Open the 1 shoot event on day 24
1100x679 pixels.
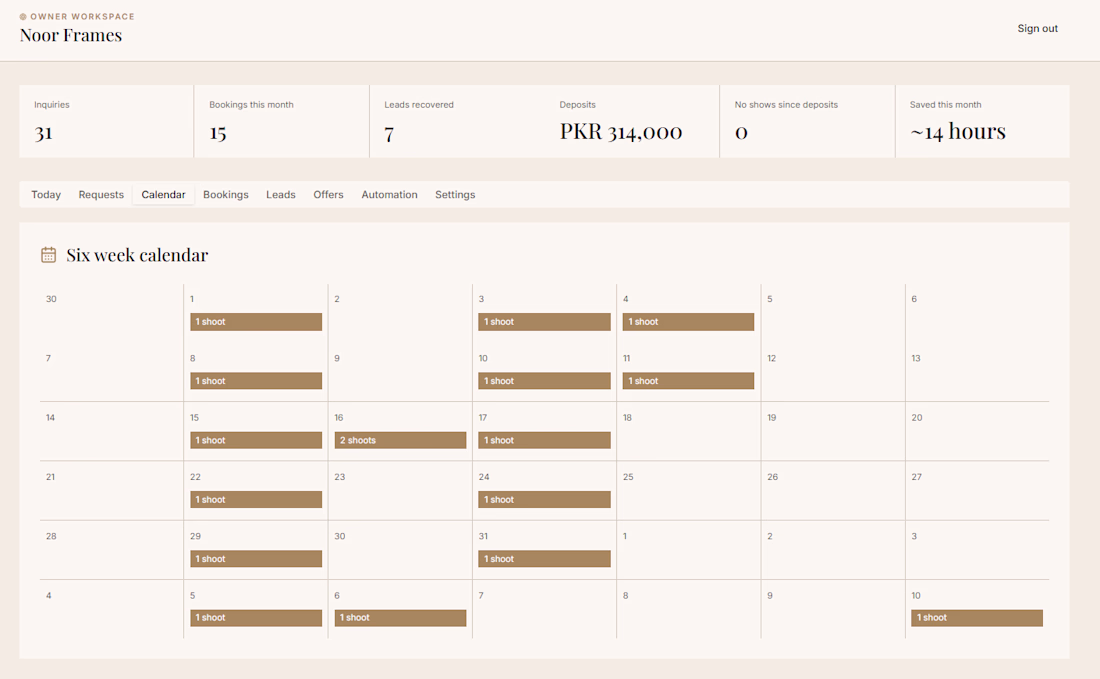point(544,499)
